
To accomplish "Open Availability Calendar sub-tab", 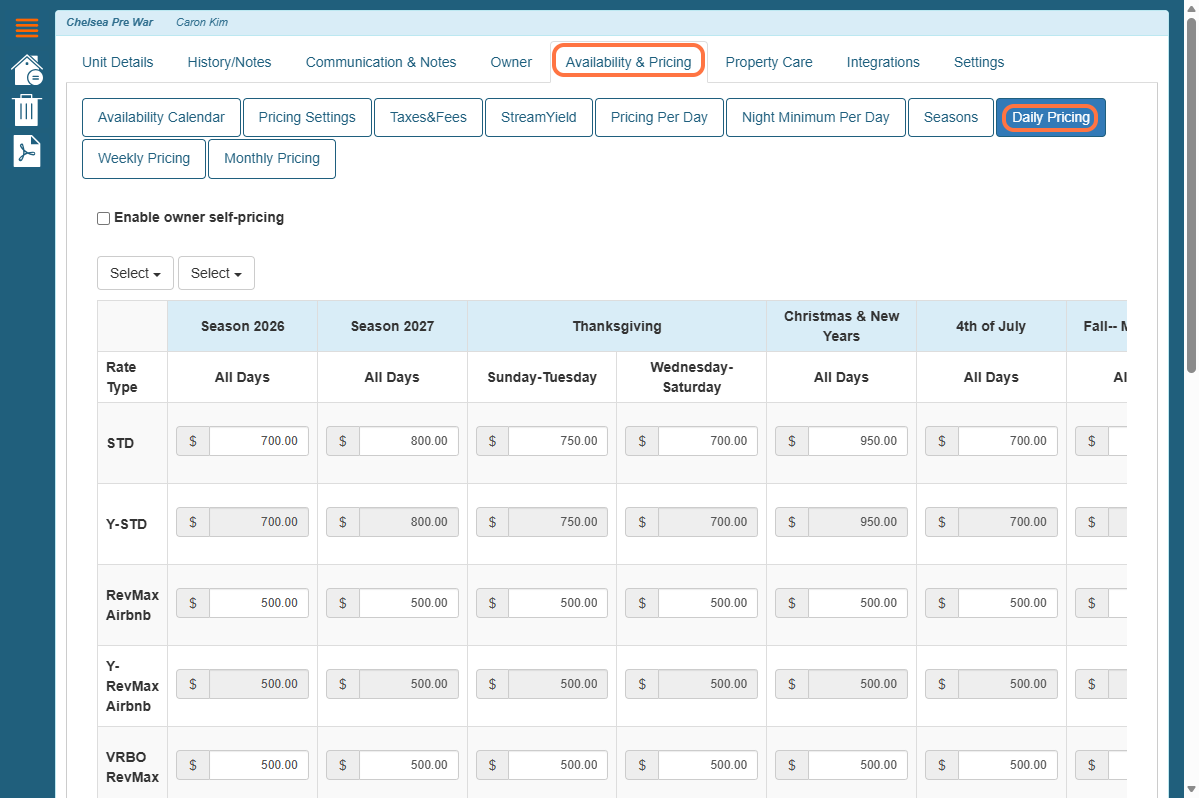I will click(161, 117).
